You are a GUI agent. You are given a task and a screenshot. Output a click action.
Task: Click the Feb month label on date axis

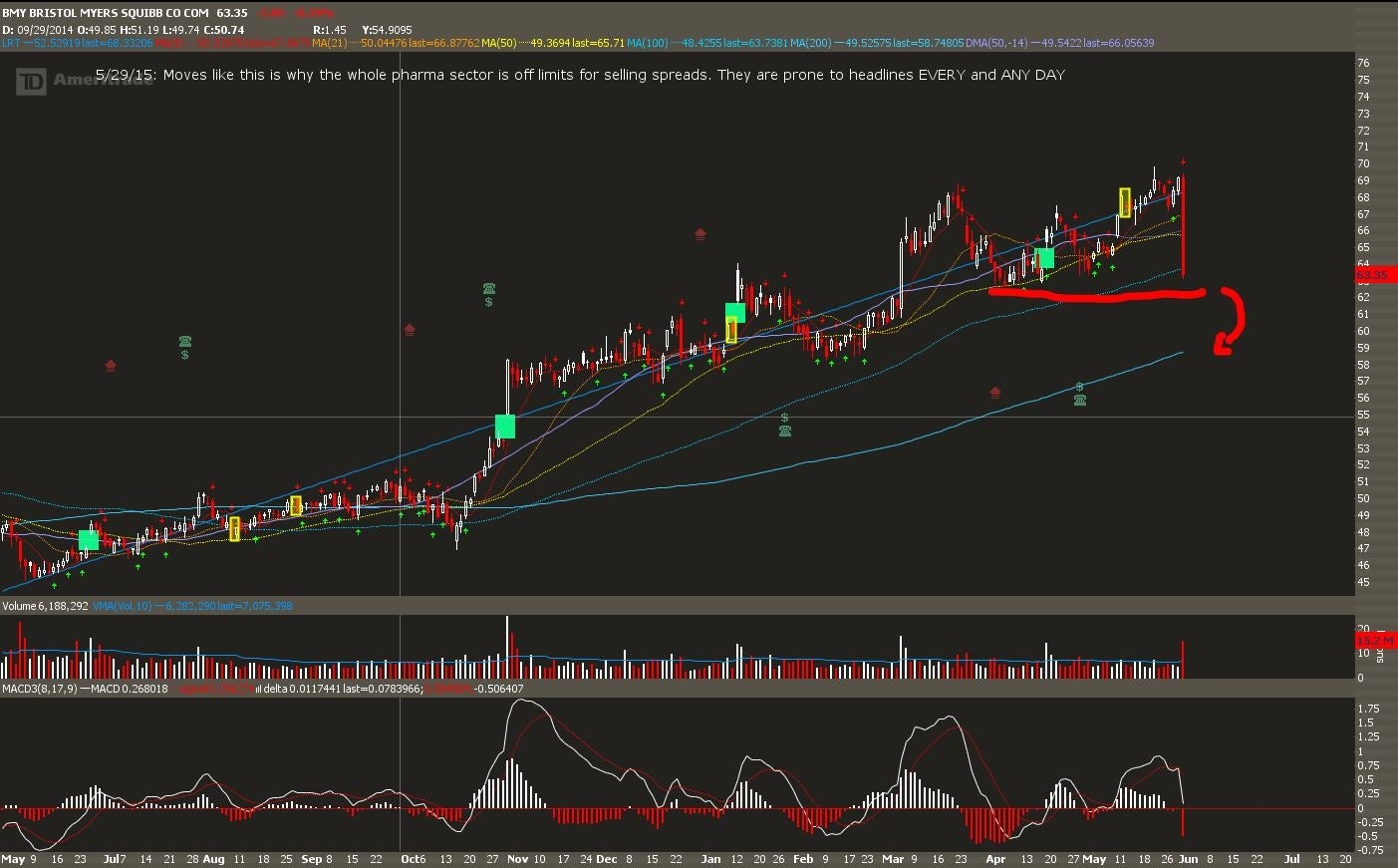click(x=803, y=859)
